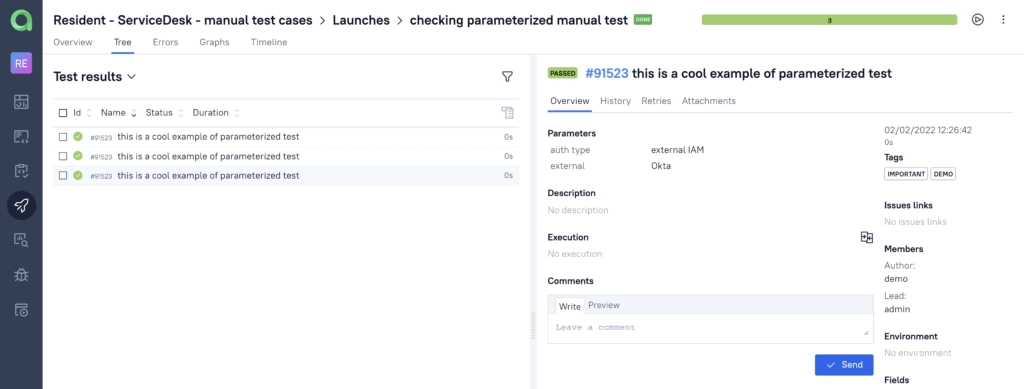Click the Allure TestOps logo
Screen dimensions: 1024x389
(x=21, y=21)
